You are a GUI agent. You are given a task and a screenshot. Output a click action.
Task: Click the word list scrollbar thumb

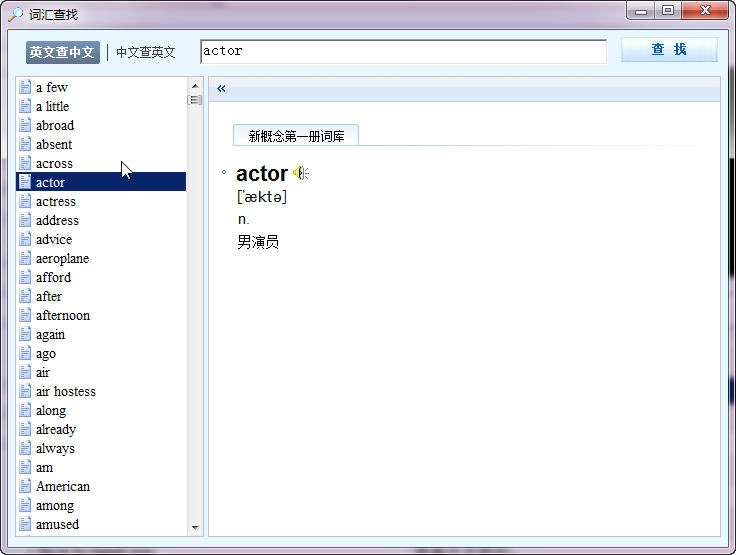(x=195, y=100)
